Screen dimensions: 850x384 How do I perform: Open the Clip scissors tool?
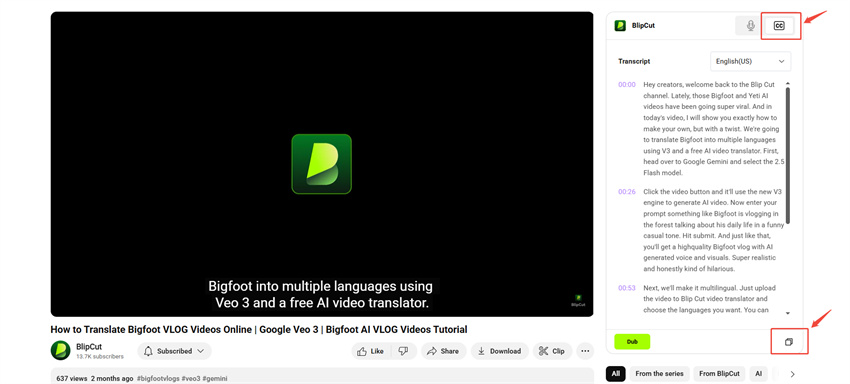(x=552, y=351)
